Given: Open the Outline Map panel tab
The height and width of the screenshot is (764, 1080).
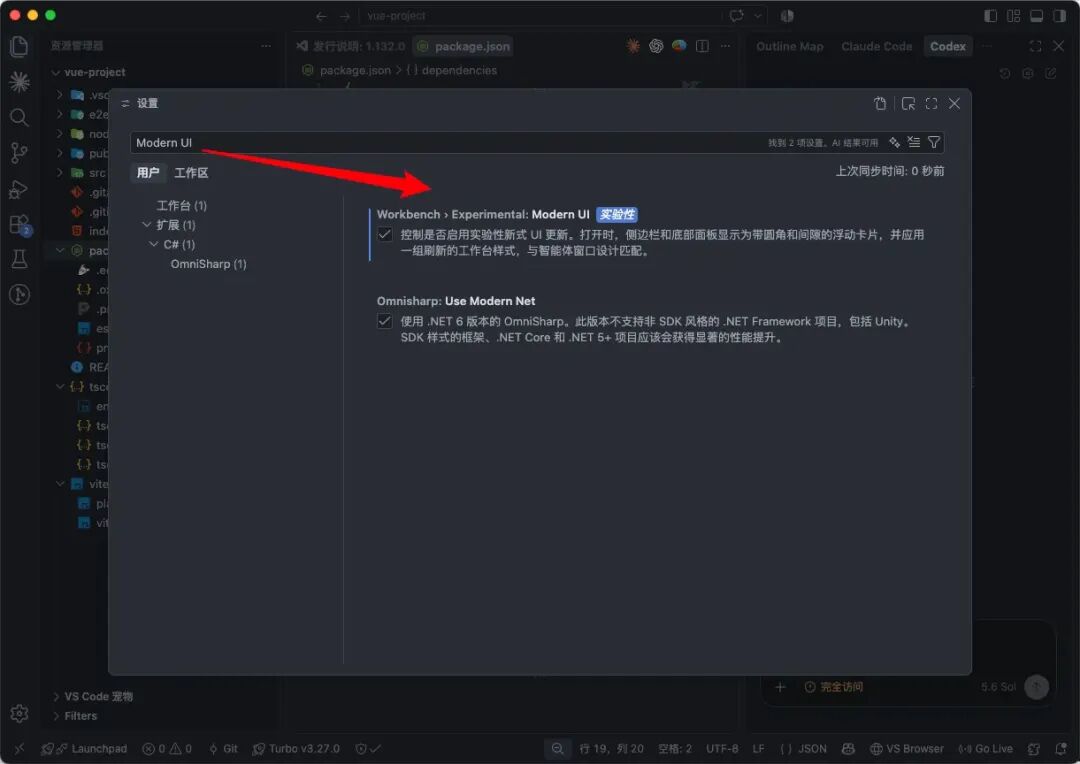Looking at the screenshot, I should pyautogui.click(x=789, y=46).
